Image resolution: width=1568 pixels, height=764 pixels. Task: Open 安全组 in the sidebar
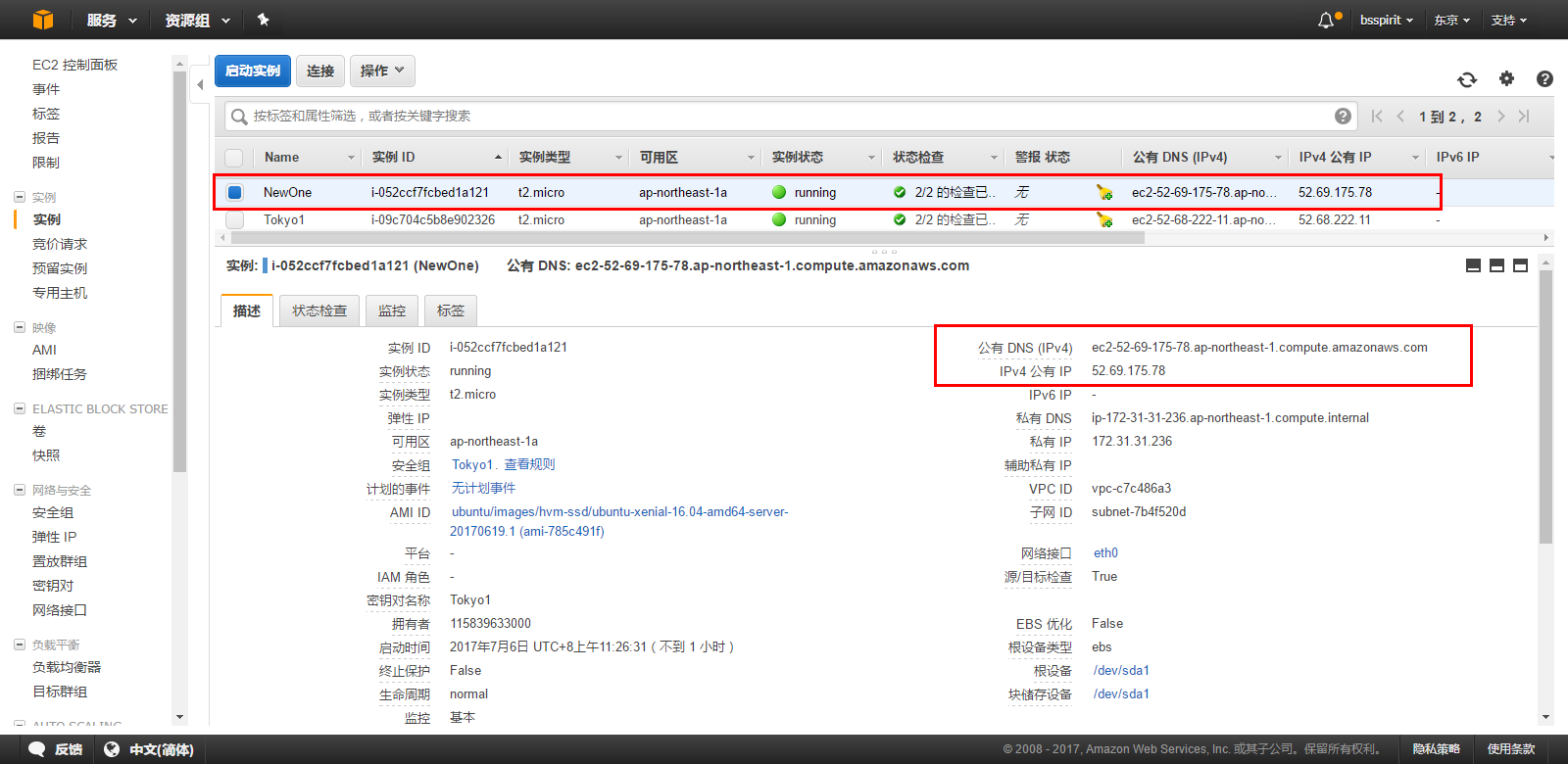click(53, 512)
